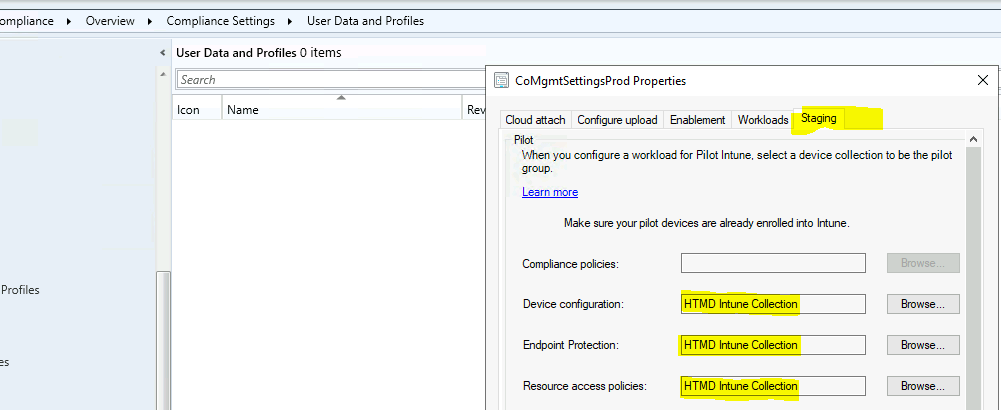
Task: Expand the arrow after Overview breadcrumb
Action: pyautogui.click(x=150, y=21)
